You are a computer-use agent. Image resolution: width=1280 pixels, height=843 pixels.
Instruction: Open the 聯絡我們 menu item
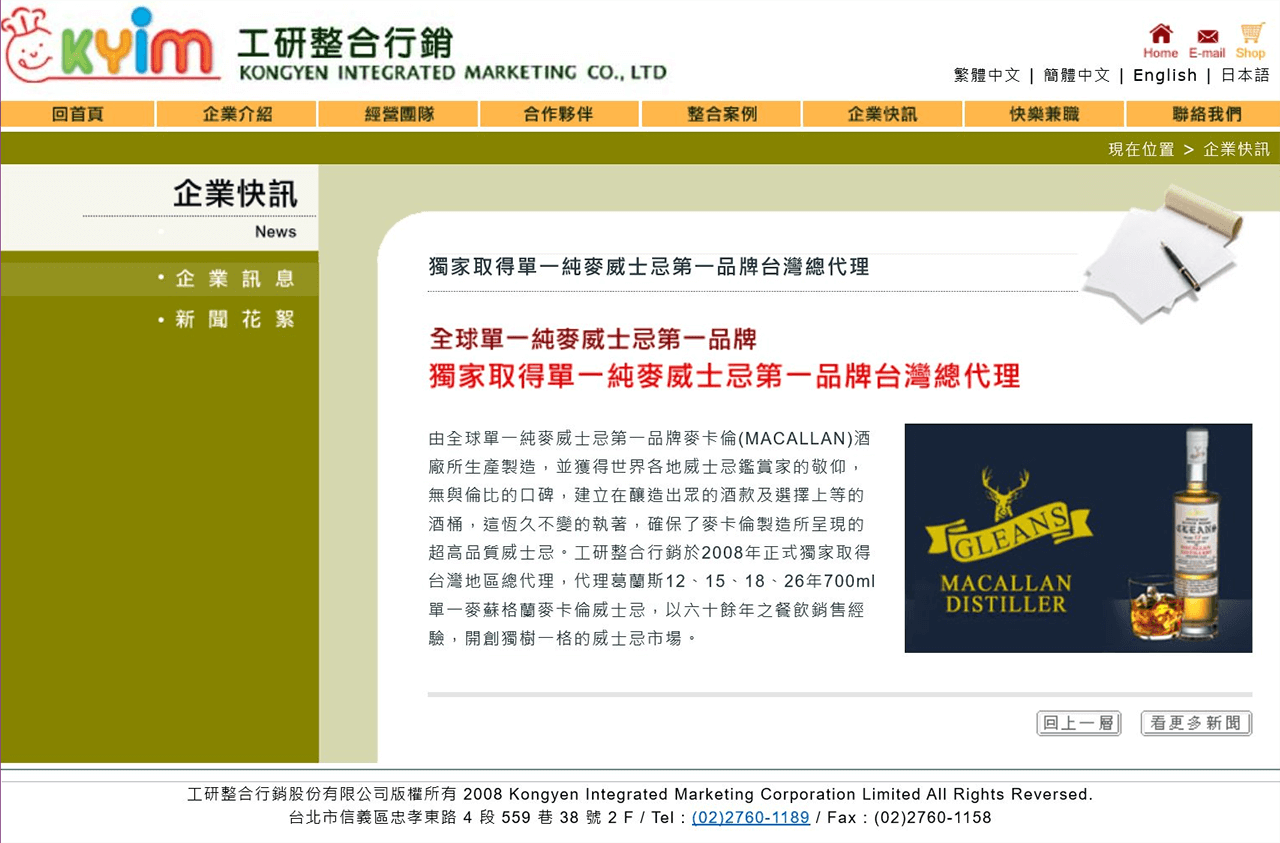(x=1204, y=114)
